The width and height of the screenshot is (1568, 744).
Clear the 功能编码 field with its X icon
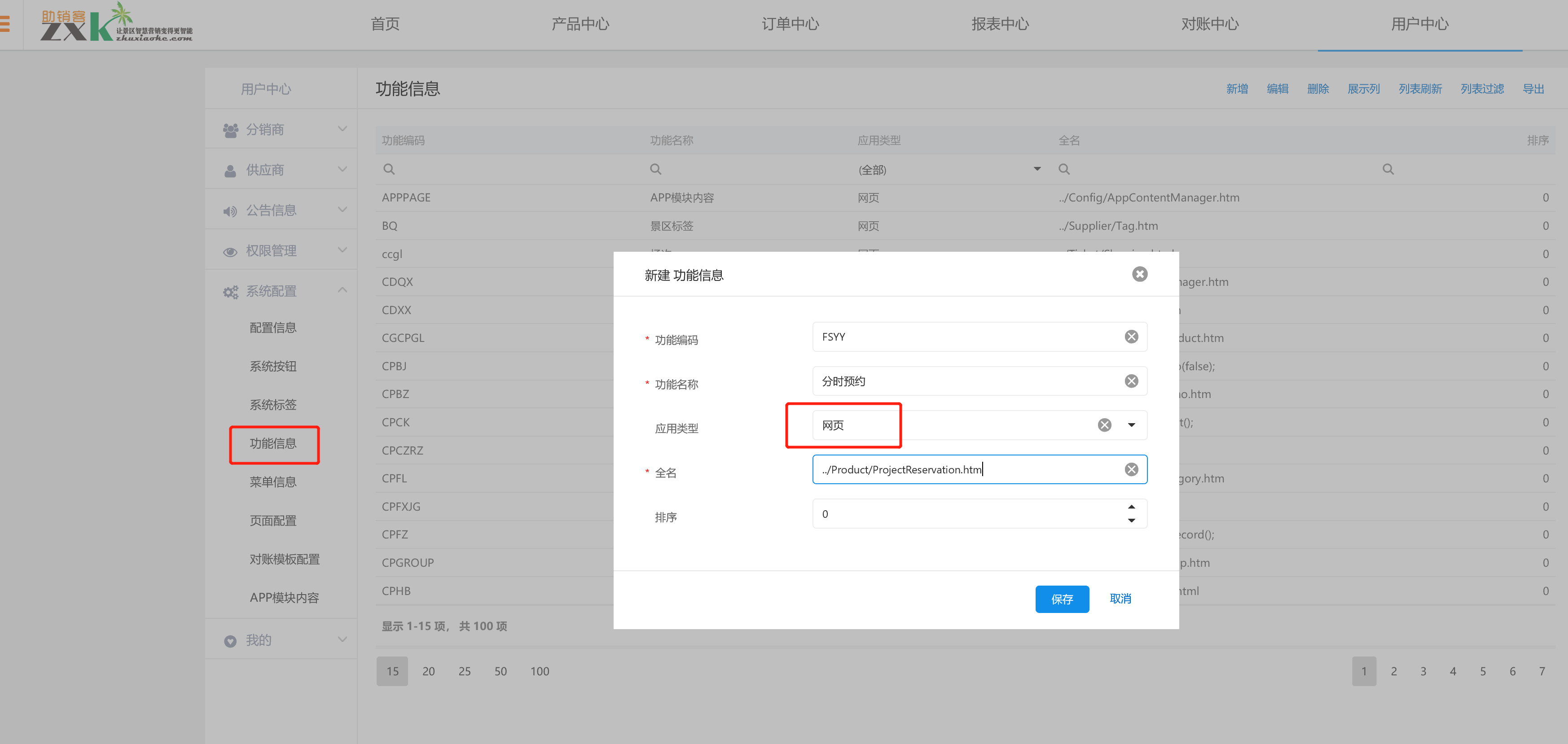click(1131, 337)
